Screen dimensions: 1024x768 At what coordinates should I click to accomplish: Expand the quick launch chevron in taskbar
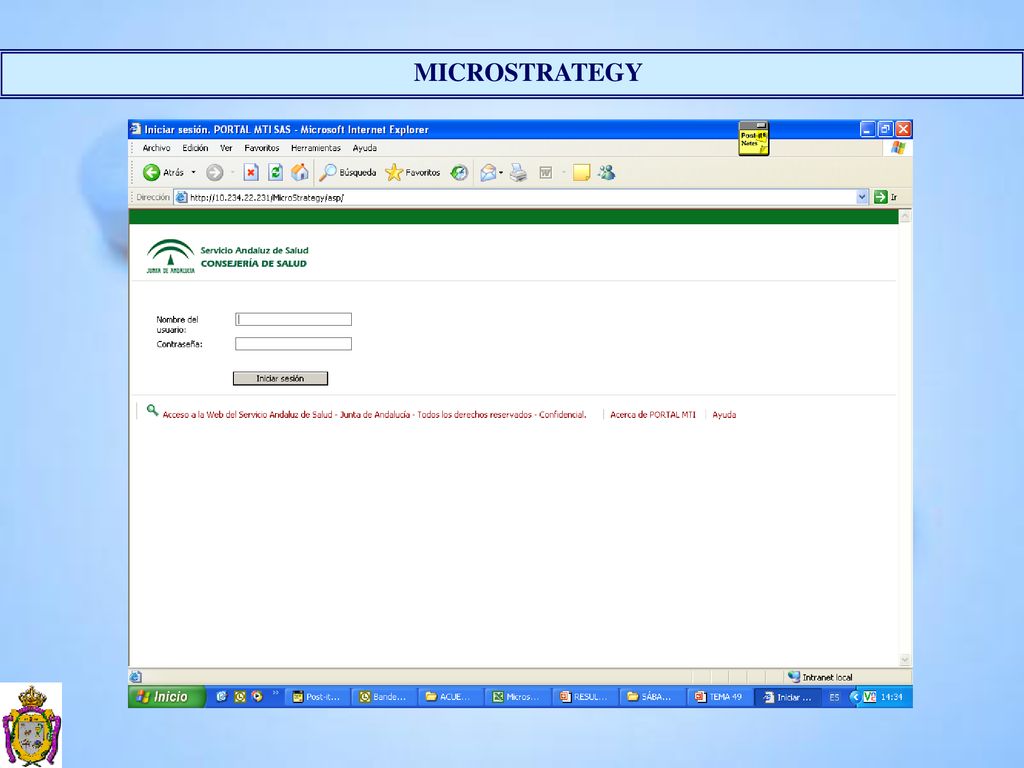(x=276, y=694)
